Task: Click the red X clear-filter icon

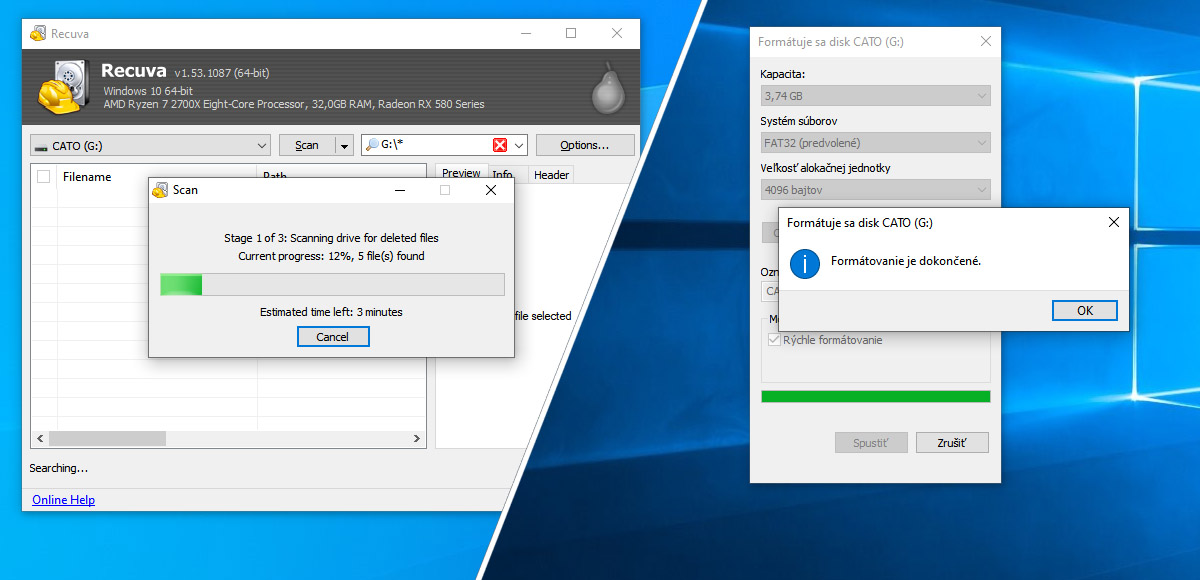Action: click(x=500, y=145)
